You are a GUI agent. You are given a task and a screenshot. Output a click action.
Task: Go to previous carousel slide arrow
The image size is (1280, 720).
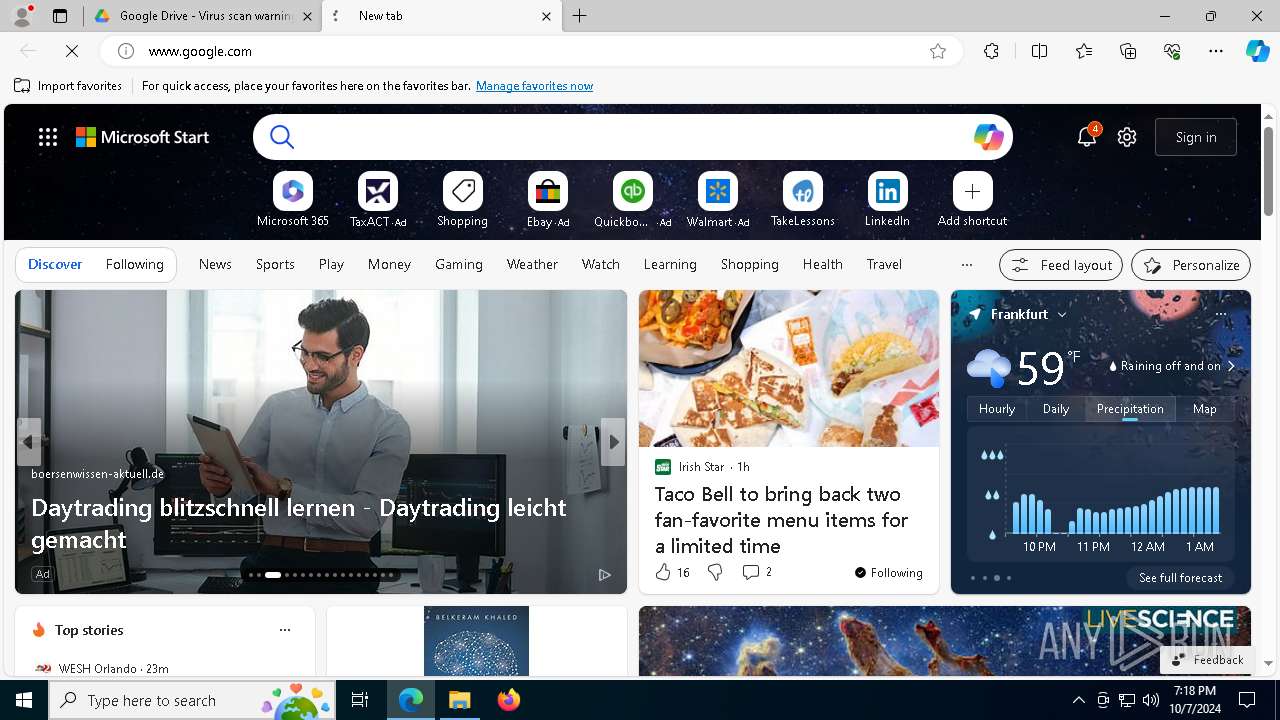pos(28,441)
